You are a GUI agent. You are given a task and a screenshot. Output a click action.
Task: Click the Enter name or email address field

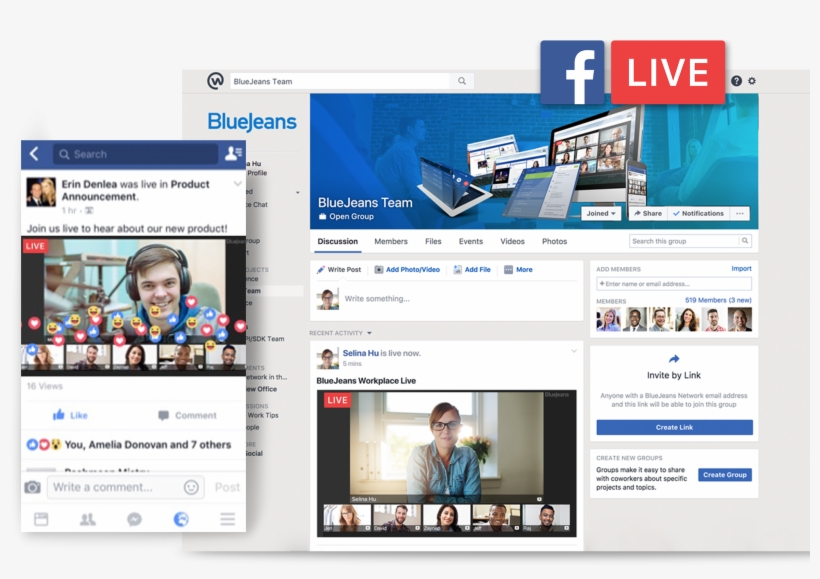[x=675, y=283]
